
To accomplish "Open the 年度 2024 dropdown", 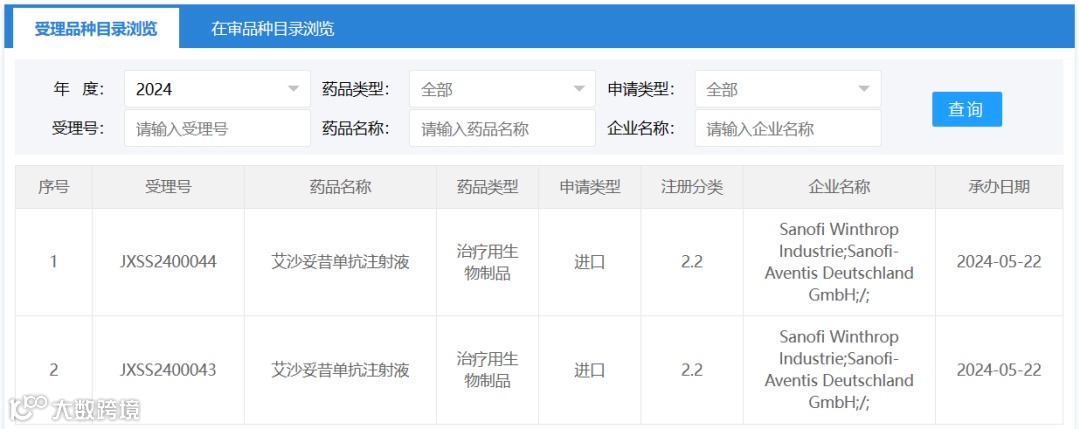I will [217, 89].
